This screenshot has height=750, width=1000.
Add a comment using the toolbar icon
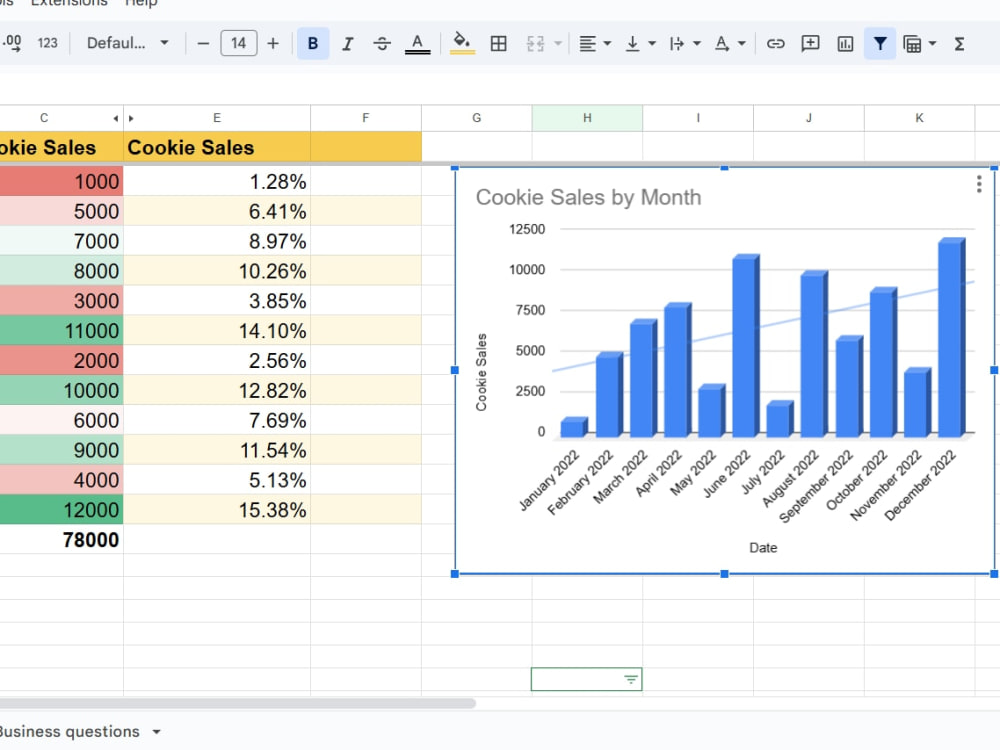(x=810, y=43)
